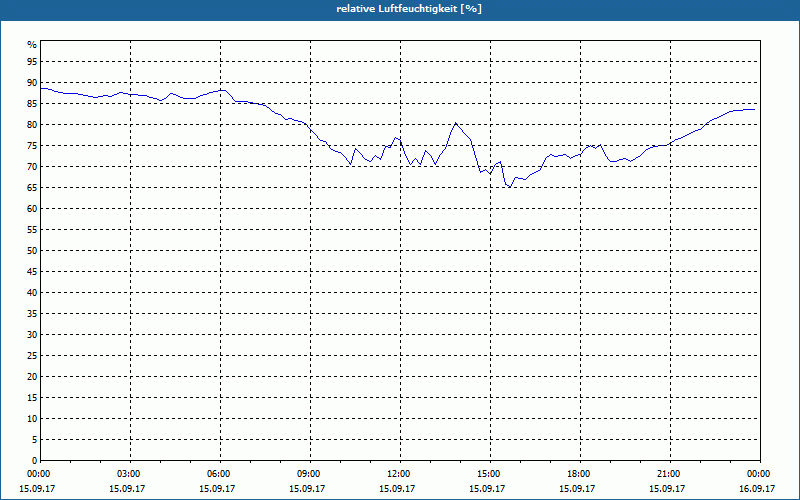Click the '%' unit label on y-axis
The width and height of the screenshot is (800, 500).
coord(32,45)
